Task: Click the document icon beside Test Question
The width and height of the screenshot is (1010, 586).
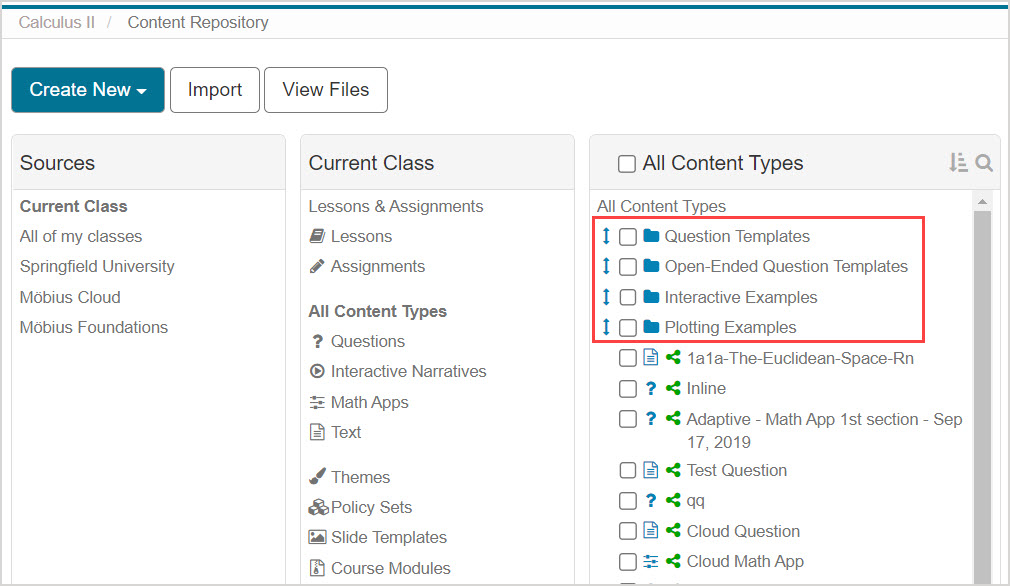Action: click(x=651, y=471)
